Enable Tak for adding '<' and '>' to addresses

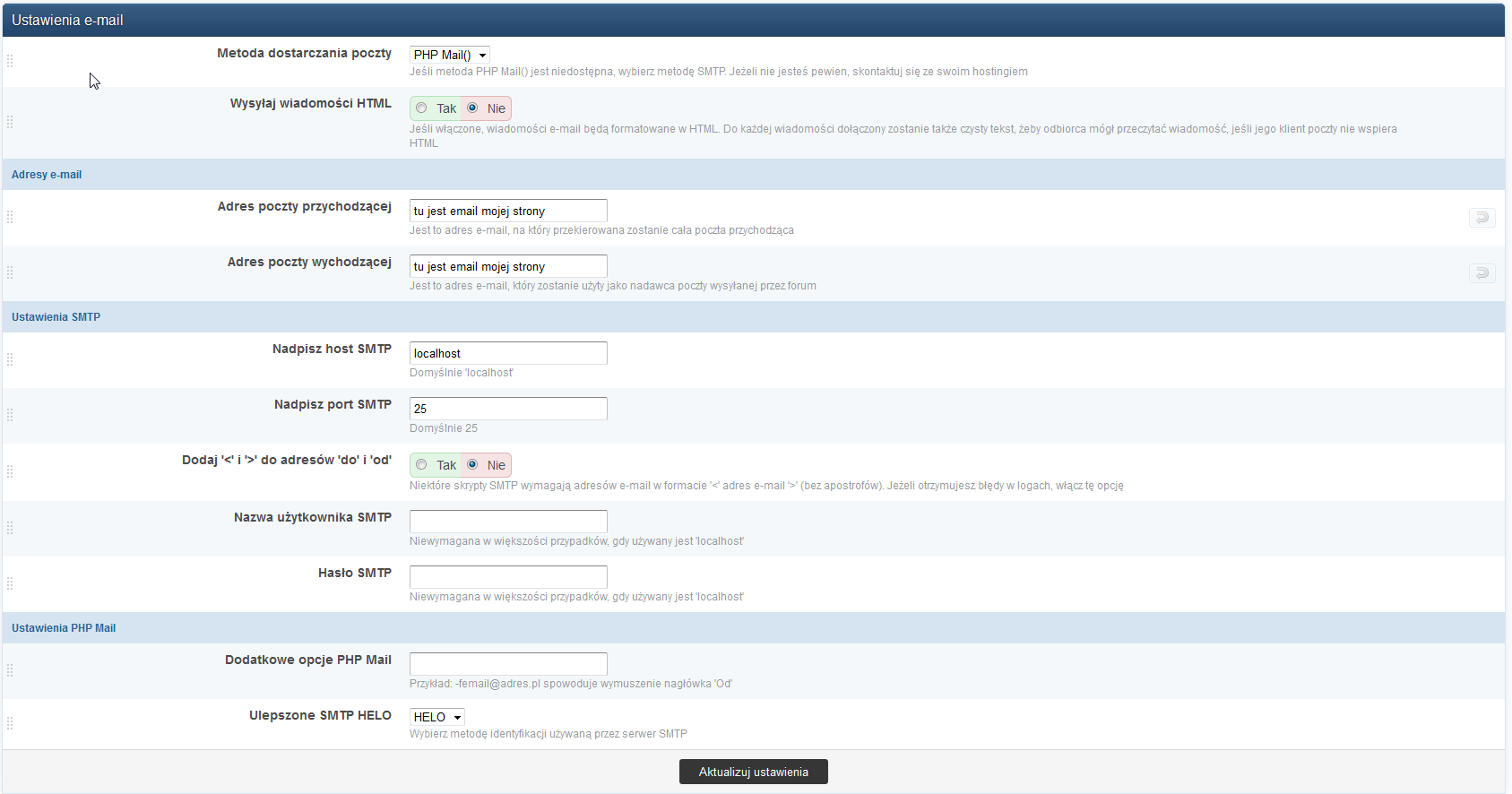(x=421, y=465)
